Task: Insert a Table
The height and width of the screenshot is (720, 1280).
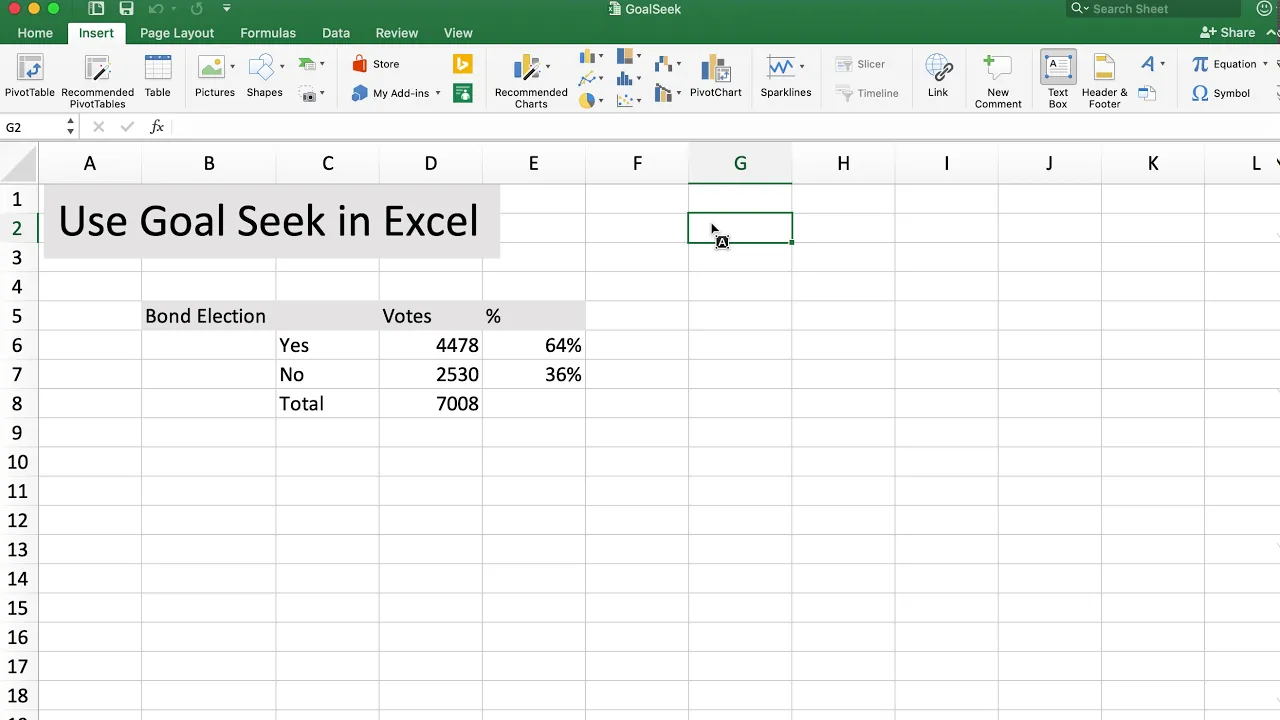Action: (x=158, y=78)
